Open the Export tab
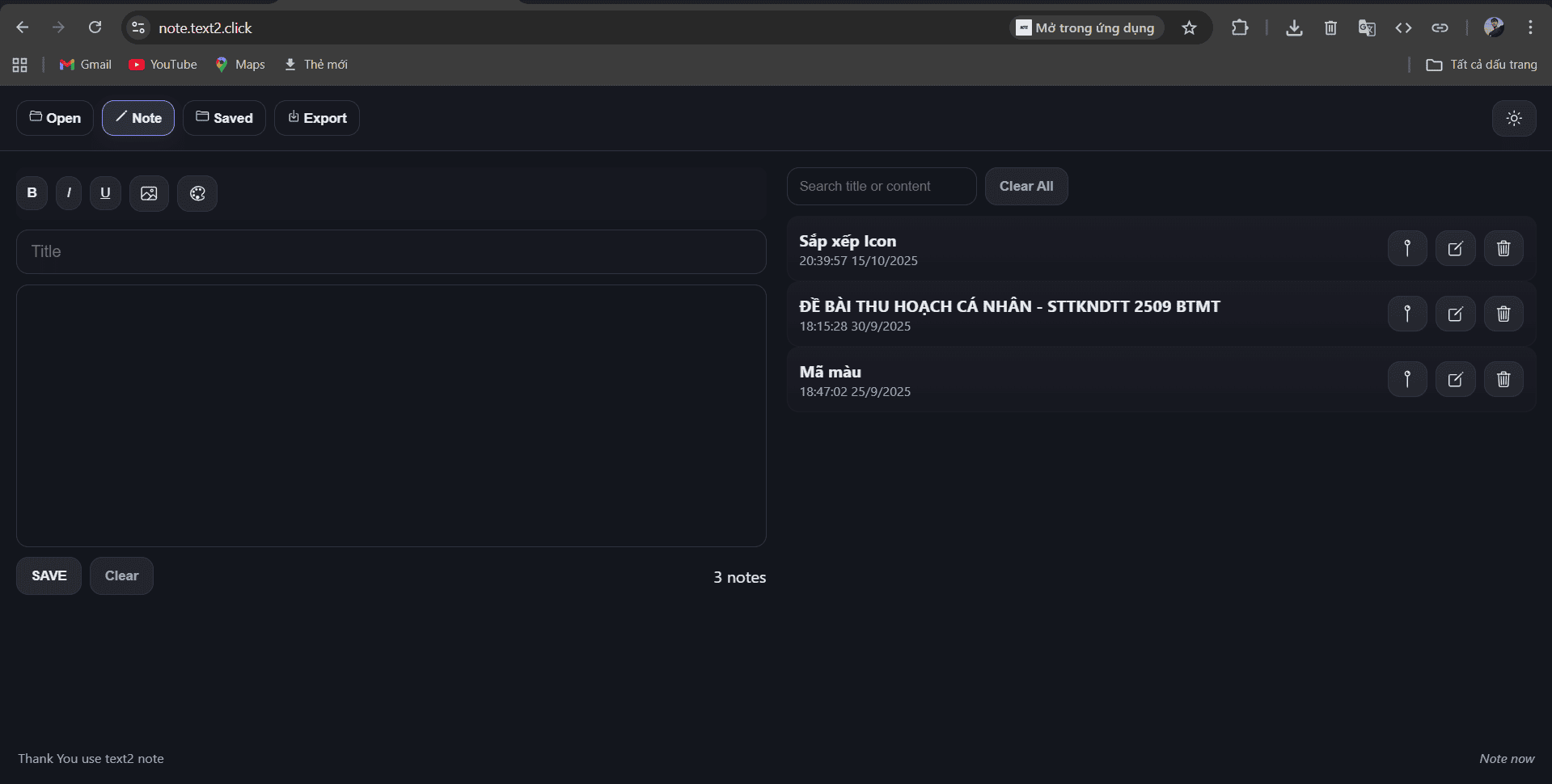 click(316, 118)
